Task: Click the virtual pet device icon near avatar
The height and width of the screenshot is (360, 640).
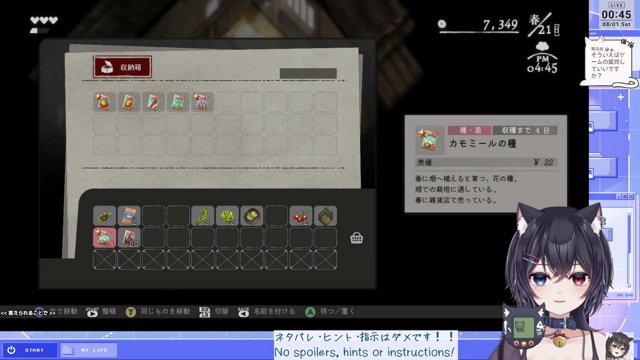Action: [524, 327]
